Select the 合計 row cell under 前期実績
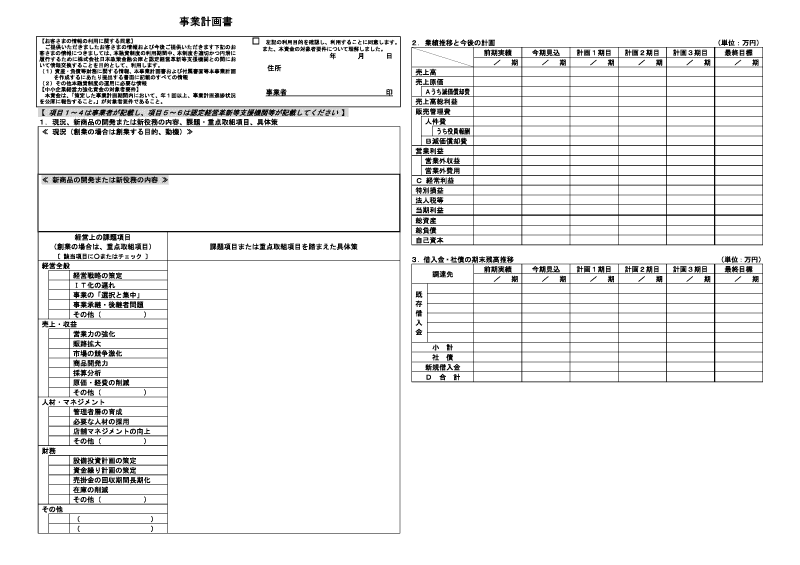The height and width of the screenshot is (565, 800). [497, 377]
